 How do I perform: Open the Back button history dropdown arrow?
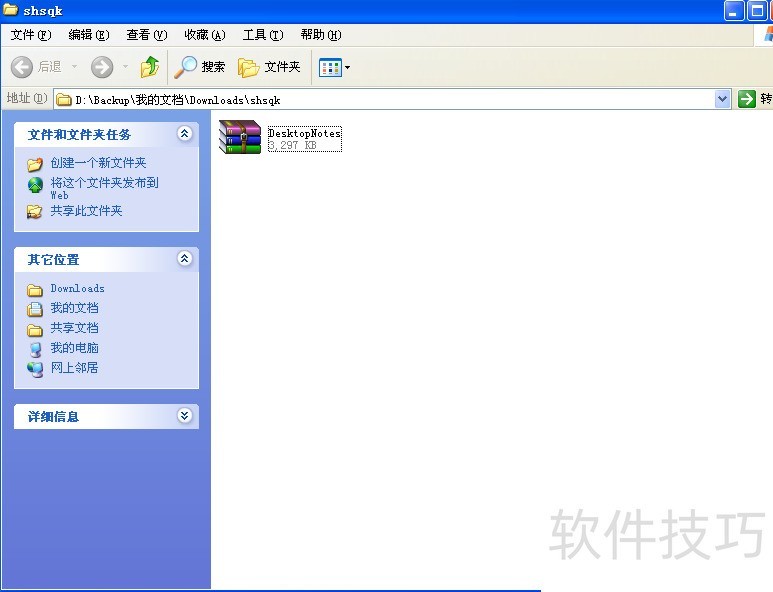coord(75,67)
